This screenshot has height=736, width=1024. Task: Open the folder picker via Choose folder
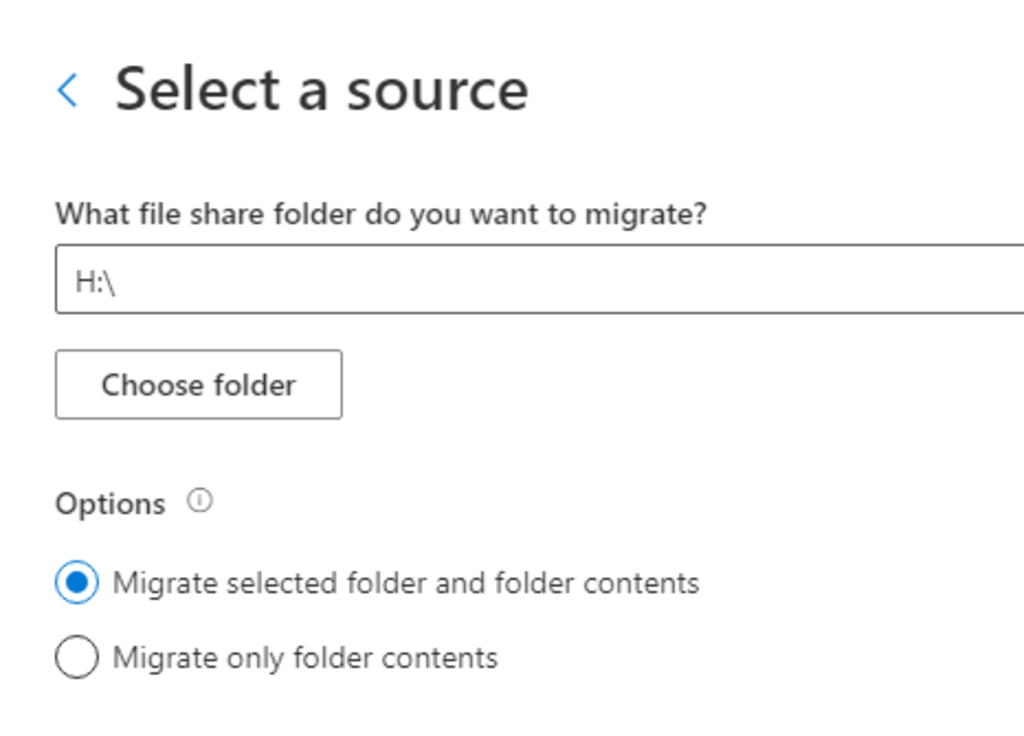click(x=197, y=385)
